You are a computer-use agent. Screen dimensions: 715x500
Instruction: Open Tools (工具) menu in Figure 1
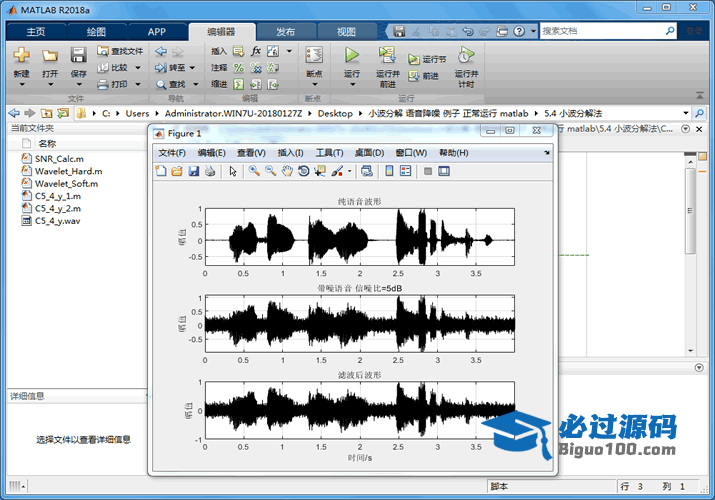coord(330,153)
